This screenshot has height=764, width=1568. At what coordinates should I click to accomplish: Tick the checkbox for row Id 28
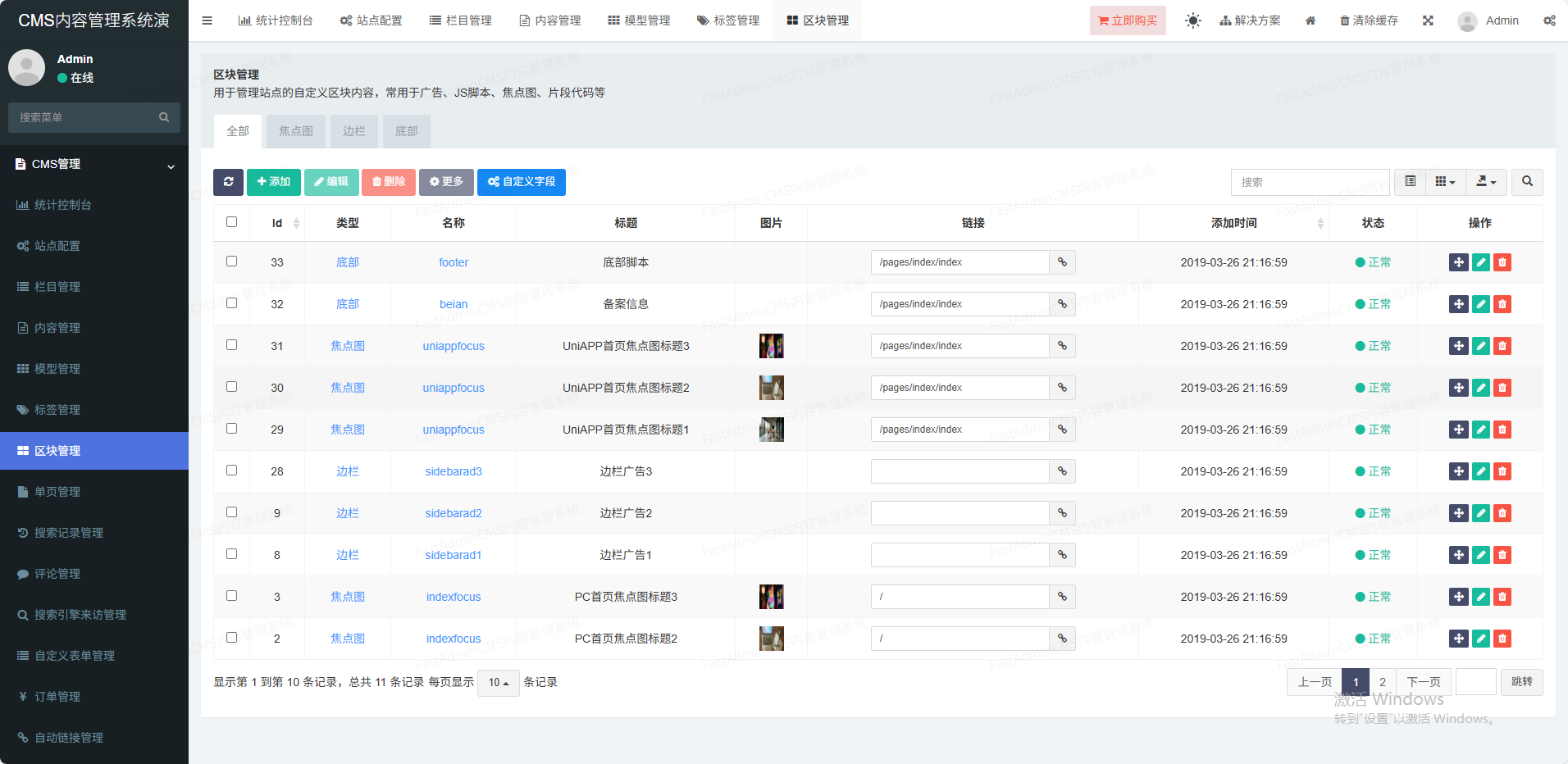click(x=232, y=471)
